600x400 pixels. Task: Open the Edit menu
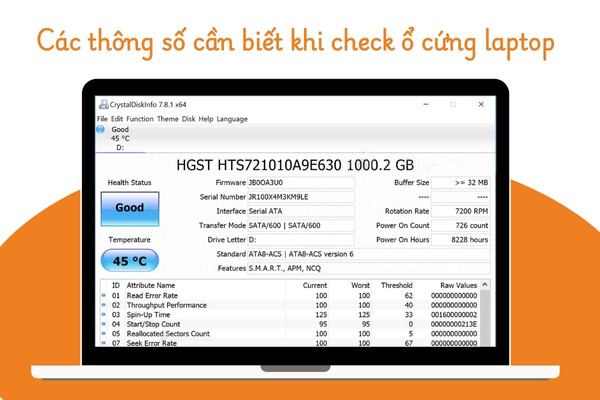117,119
